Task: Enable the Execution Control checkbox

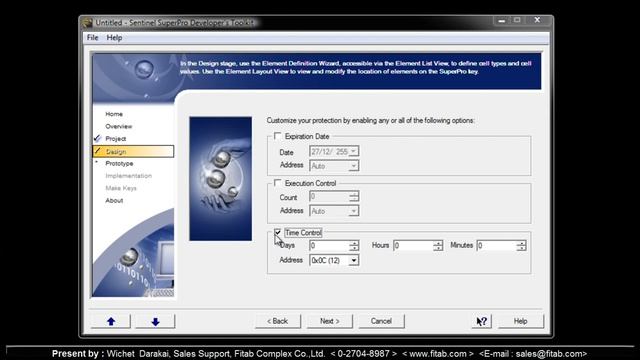Action: (x=278, y=183)
